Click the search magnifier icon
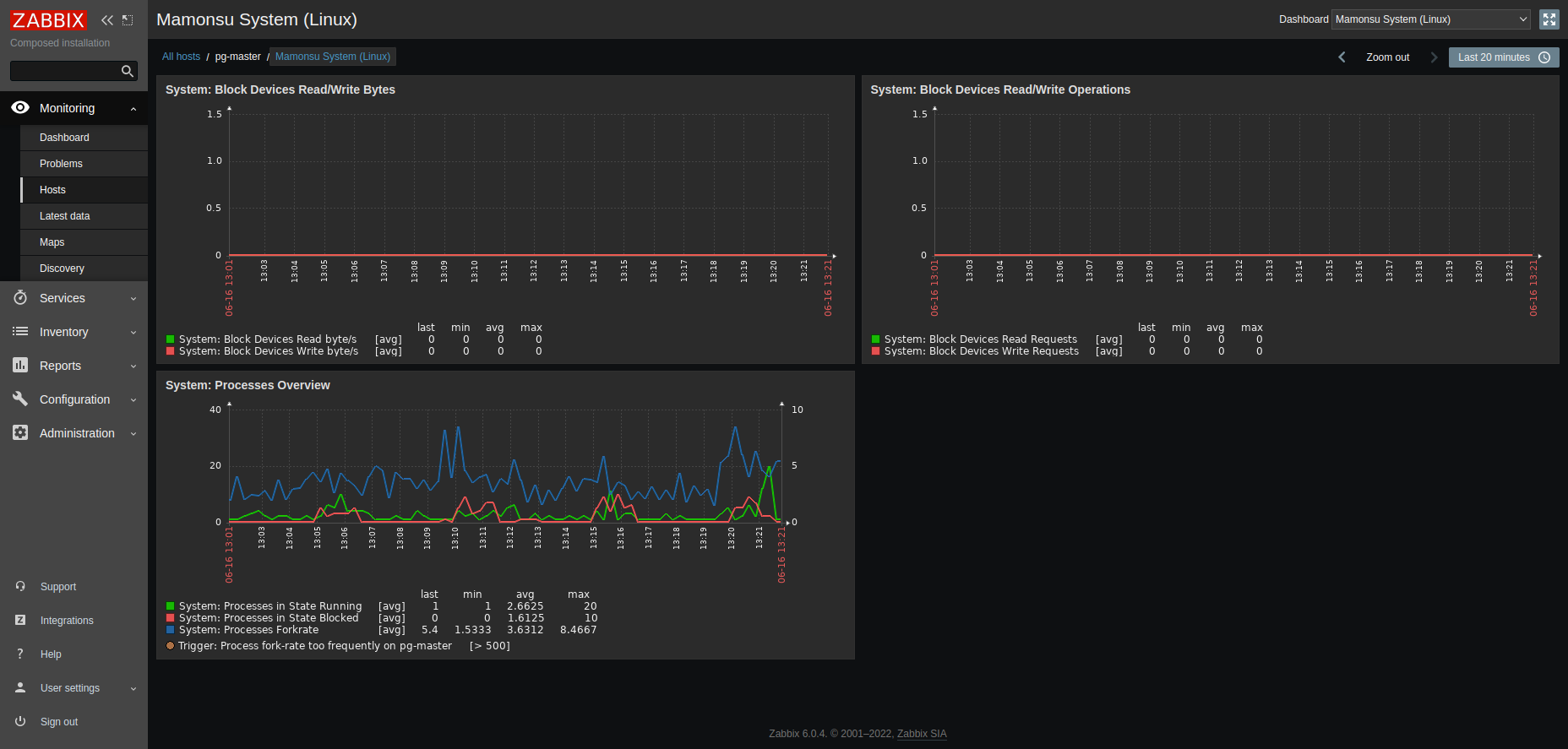 click(x=128, y=71)
